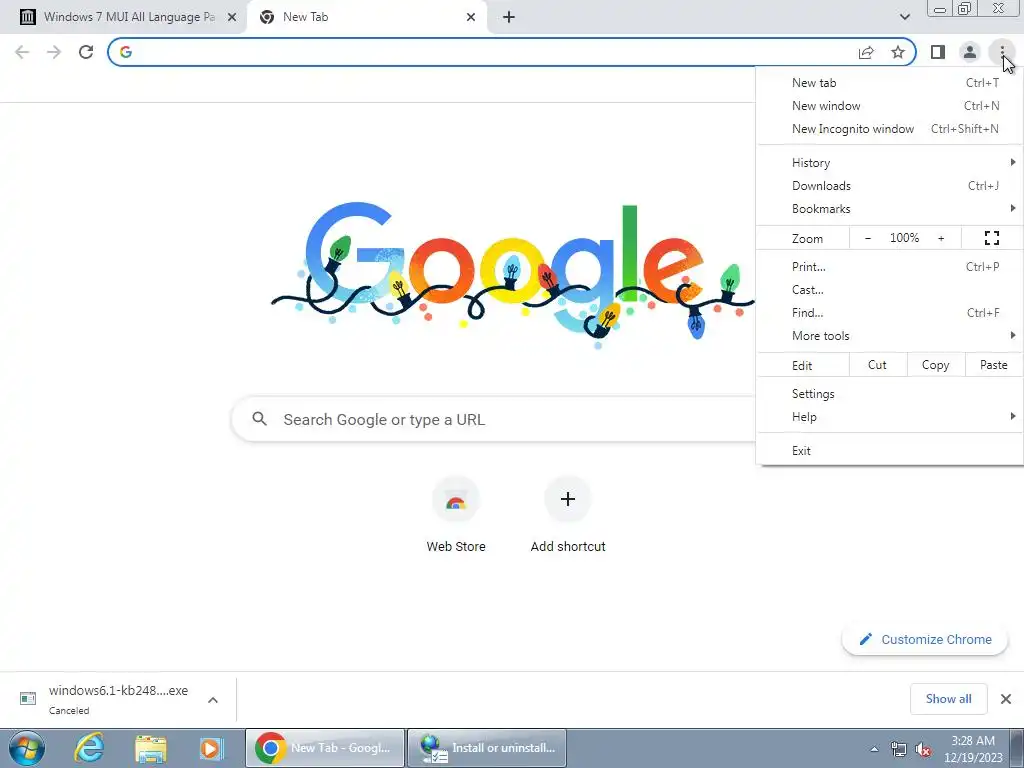Go back with the back arrow
The image size is (1024, 768).
[x=22, y=52]
